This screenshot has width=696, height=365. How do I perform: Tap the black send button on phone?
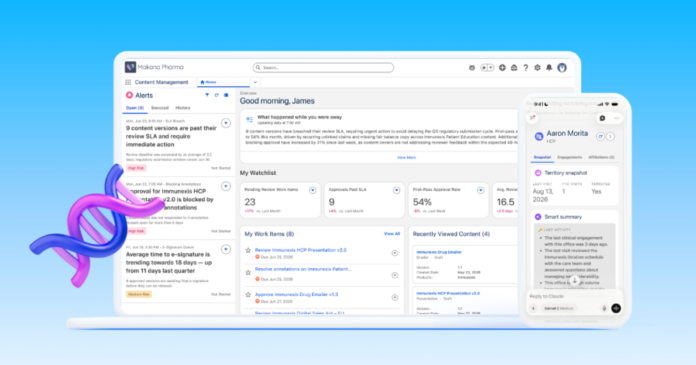click(616, 308)
